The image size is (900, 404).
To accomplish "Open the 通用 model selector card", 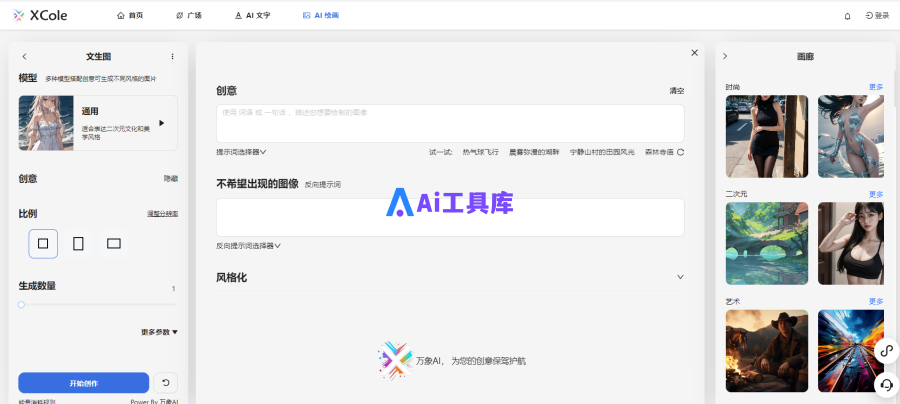I will click(x=98, y=123).
